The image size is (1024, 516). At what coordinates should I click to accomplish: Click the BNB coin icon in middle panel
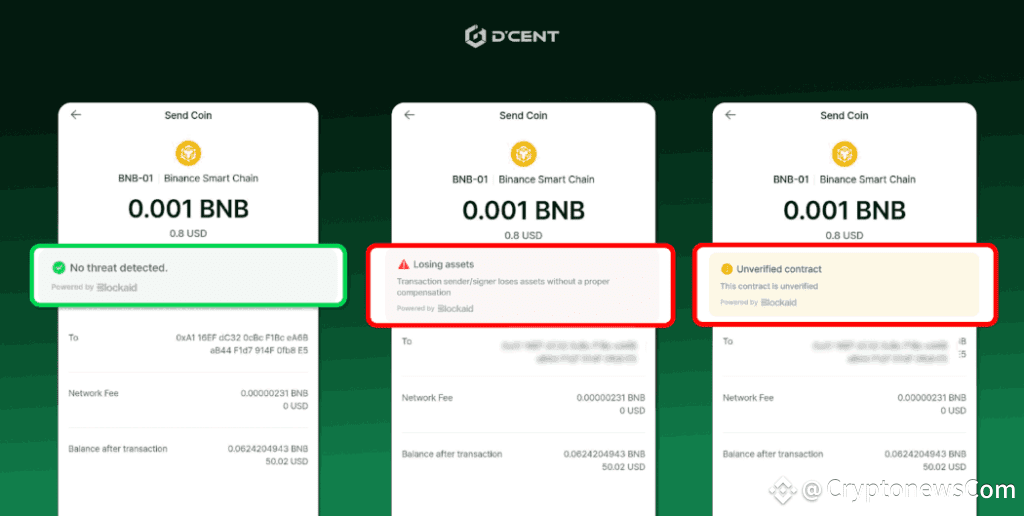pos(523,154)
